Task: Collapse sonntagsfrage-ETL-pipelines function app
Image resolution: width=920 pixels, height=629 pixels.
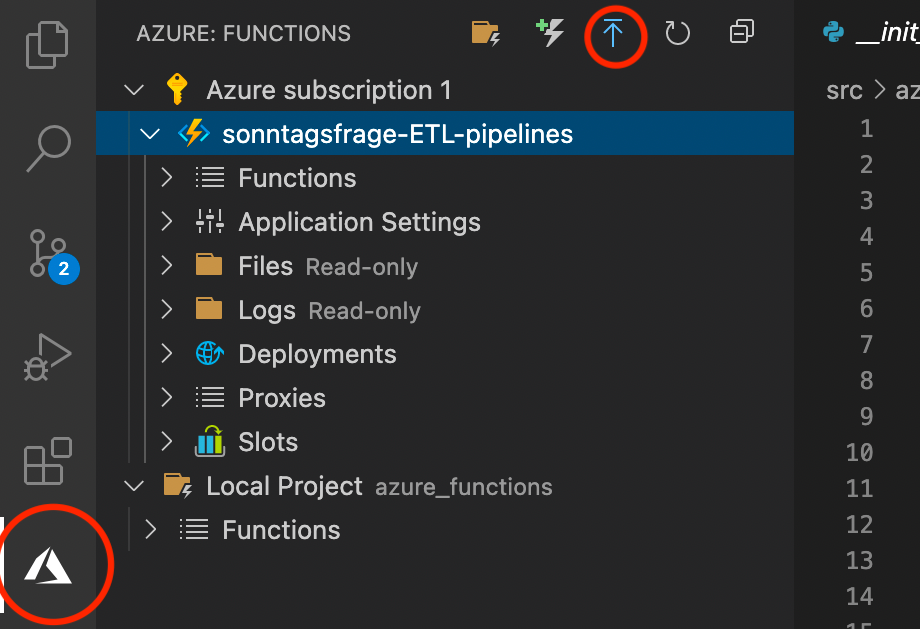Action: click(150, 134)
